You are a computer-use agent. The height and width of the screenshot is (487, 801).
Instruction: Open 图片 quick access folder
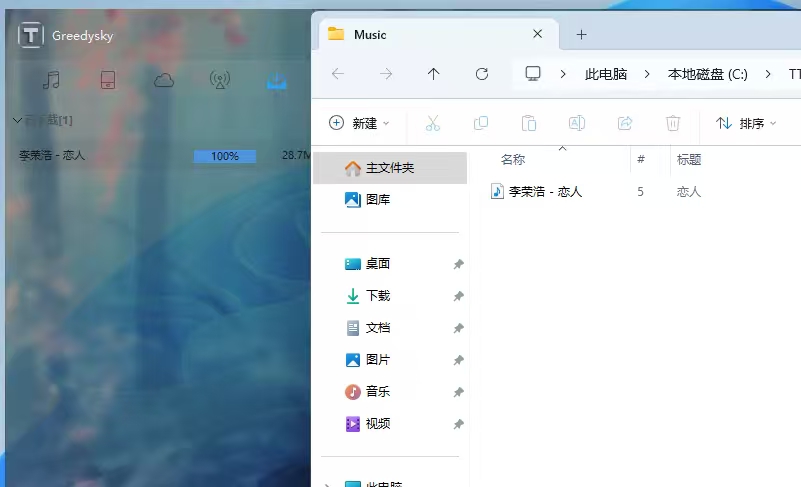378,360
